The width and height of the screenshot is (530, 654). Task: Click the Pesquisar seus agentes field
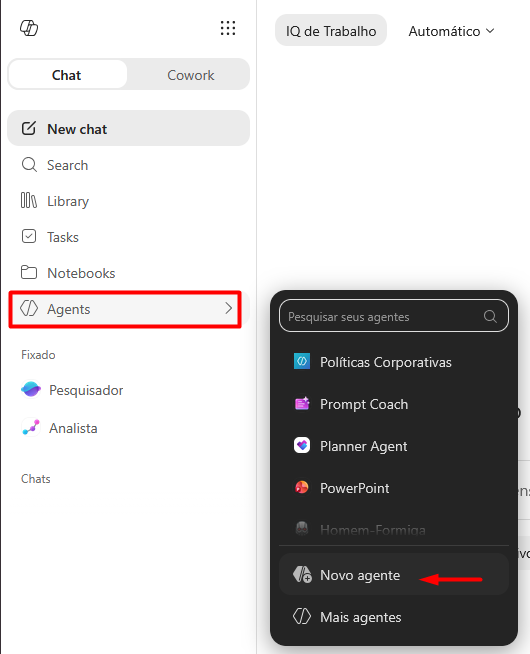394,316
